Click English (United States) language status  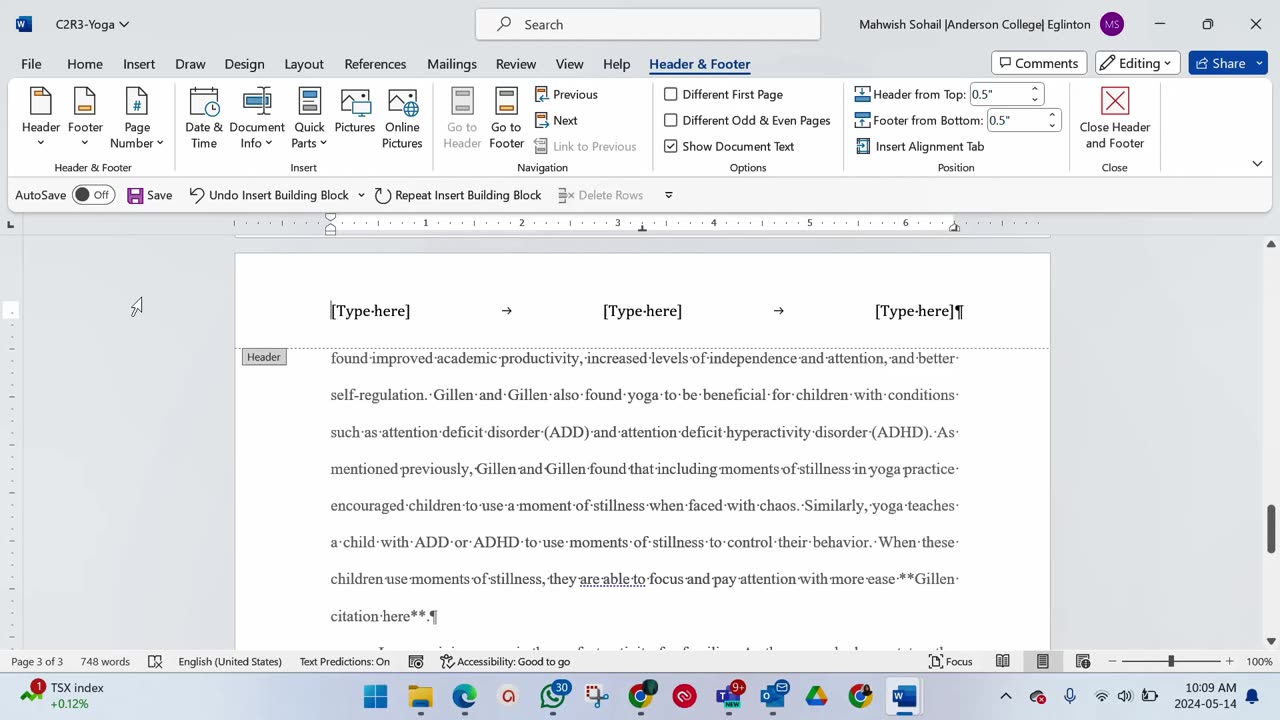click(x=230, y=661)
